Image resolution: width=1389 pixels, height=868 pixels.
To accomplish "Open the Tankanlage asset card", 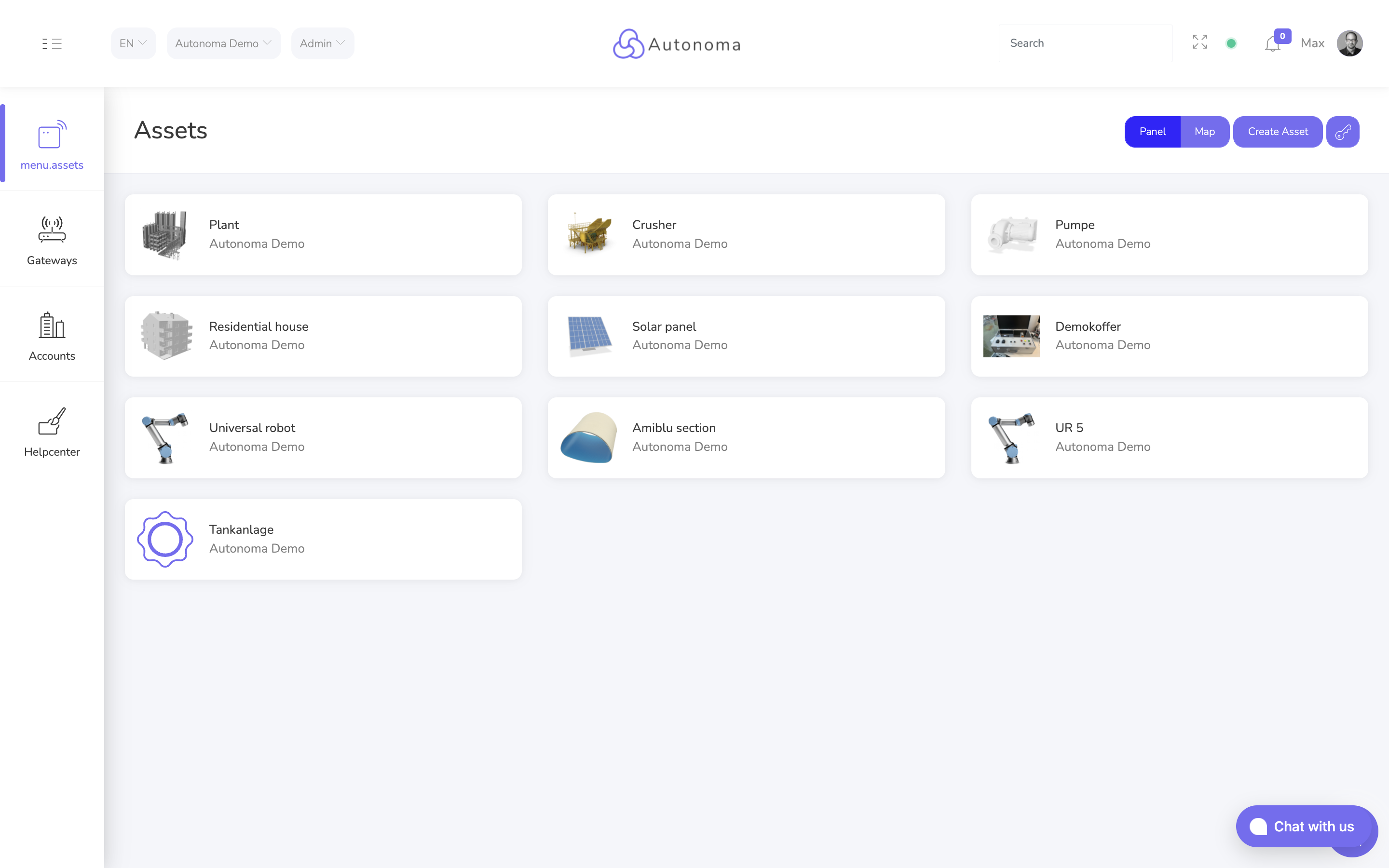I will 323,539.
